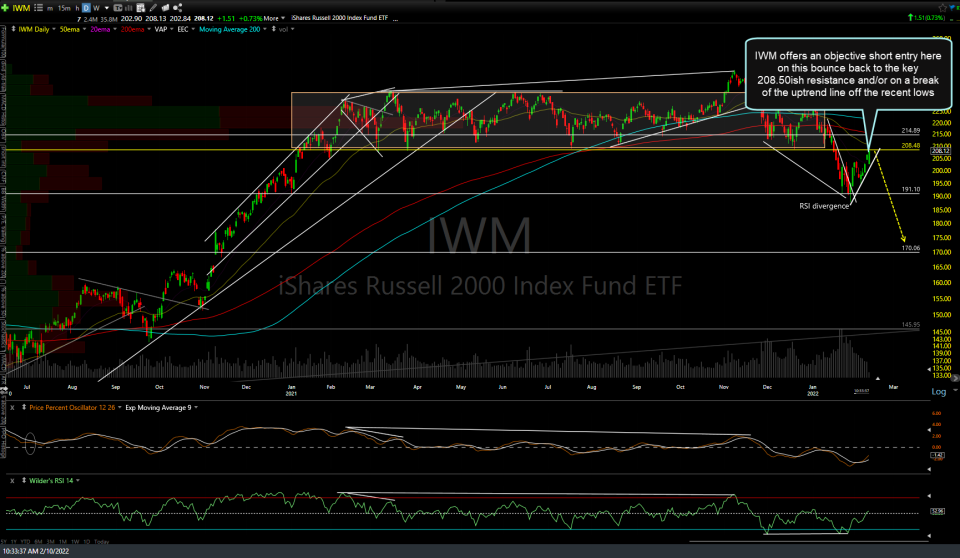Viewport: 960px width, 558px height.
Task: Click the 145.95 price level label
Action: click(x=910, y=325)
